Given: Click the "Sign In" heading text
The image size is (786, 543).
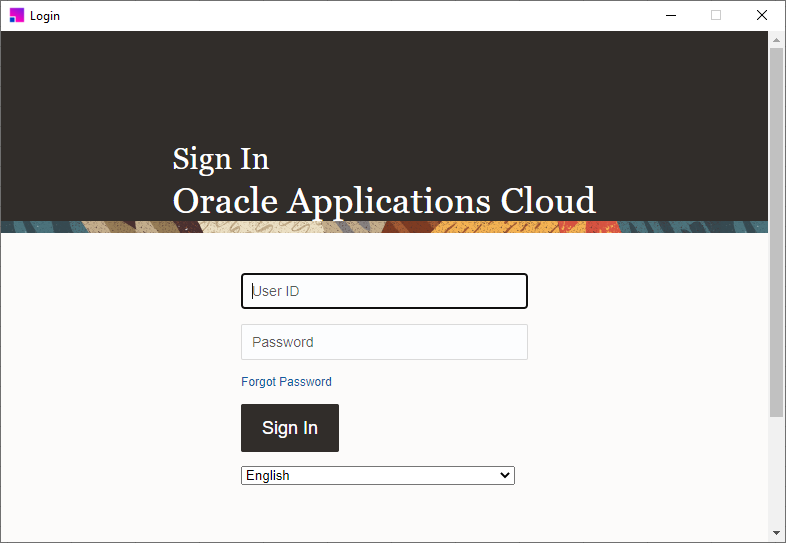Looking at the screenshot, I should coord(220,159).
